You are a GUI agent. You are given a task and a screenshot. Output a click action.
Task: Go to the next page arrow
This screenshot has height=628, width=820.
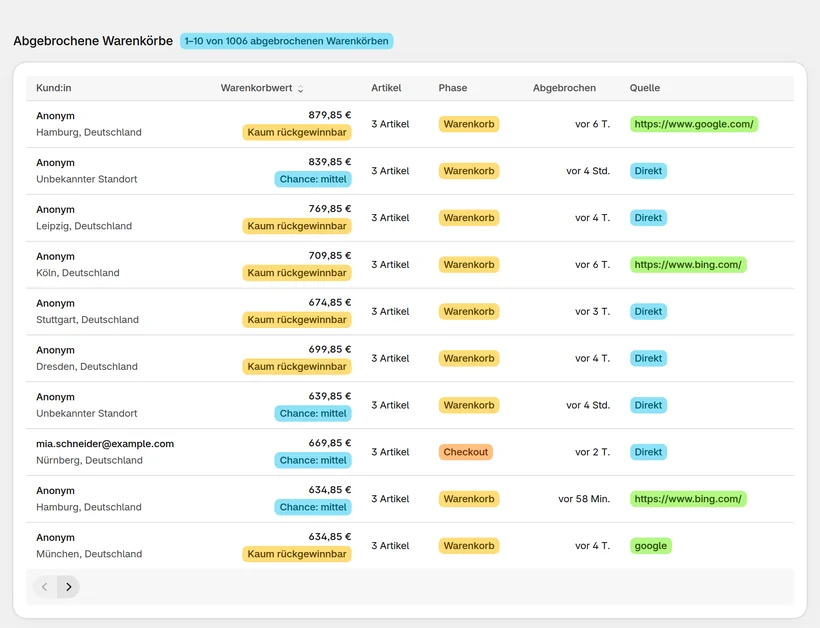69,587
